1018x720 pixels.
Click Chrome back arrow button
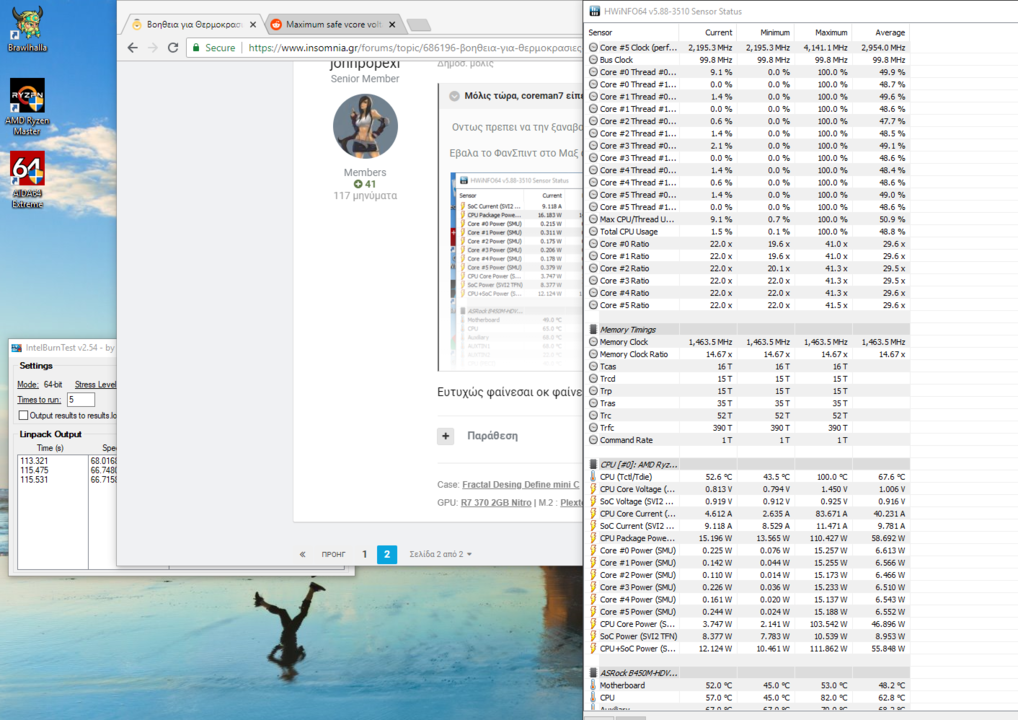pos(132,47)
